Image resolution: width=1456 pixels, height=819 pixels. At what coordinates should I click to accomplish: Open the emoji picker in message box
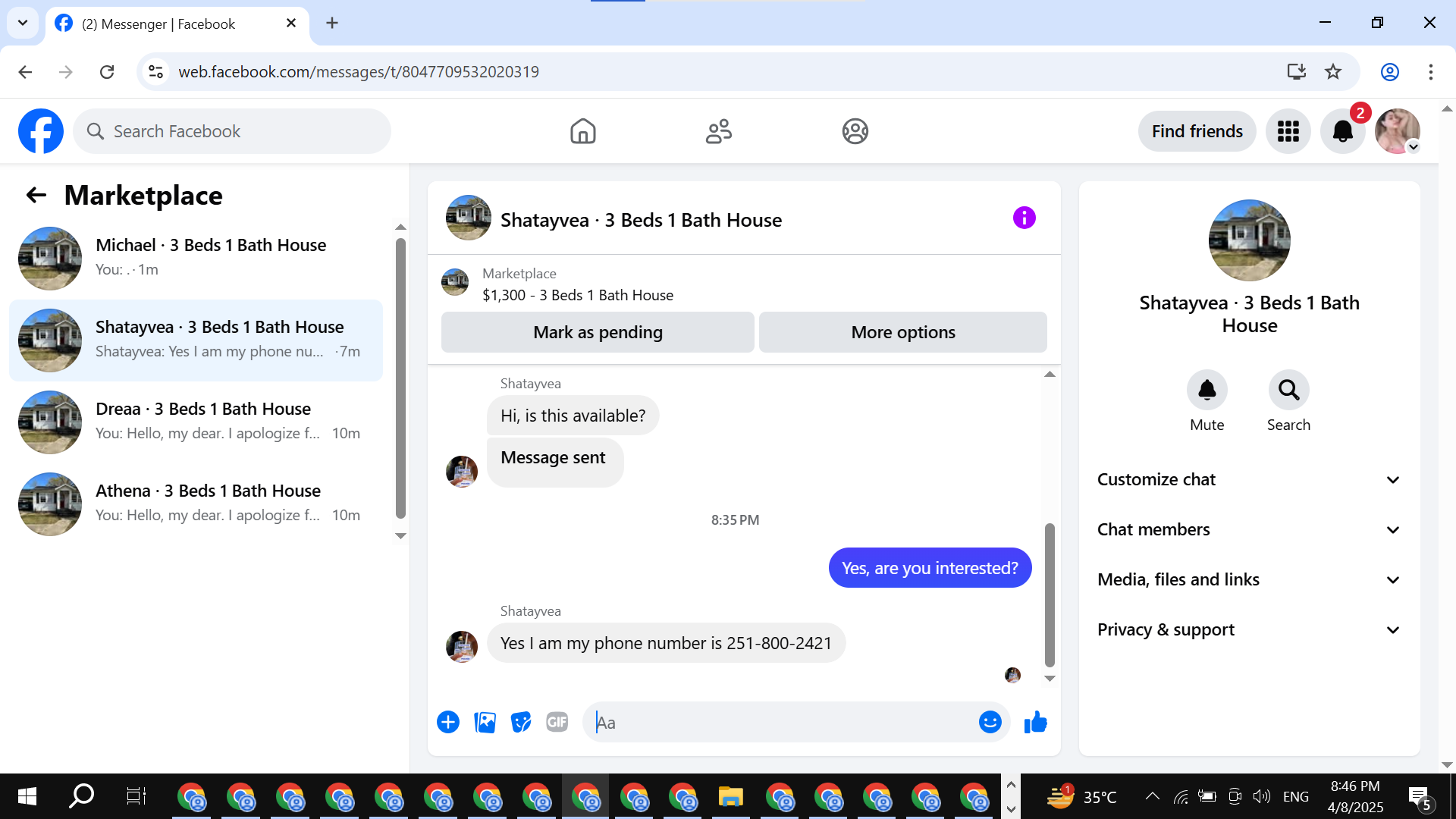click(990, 723)
